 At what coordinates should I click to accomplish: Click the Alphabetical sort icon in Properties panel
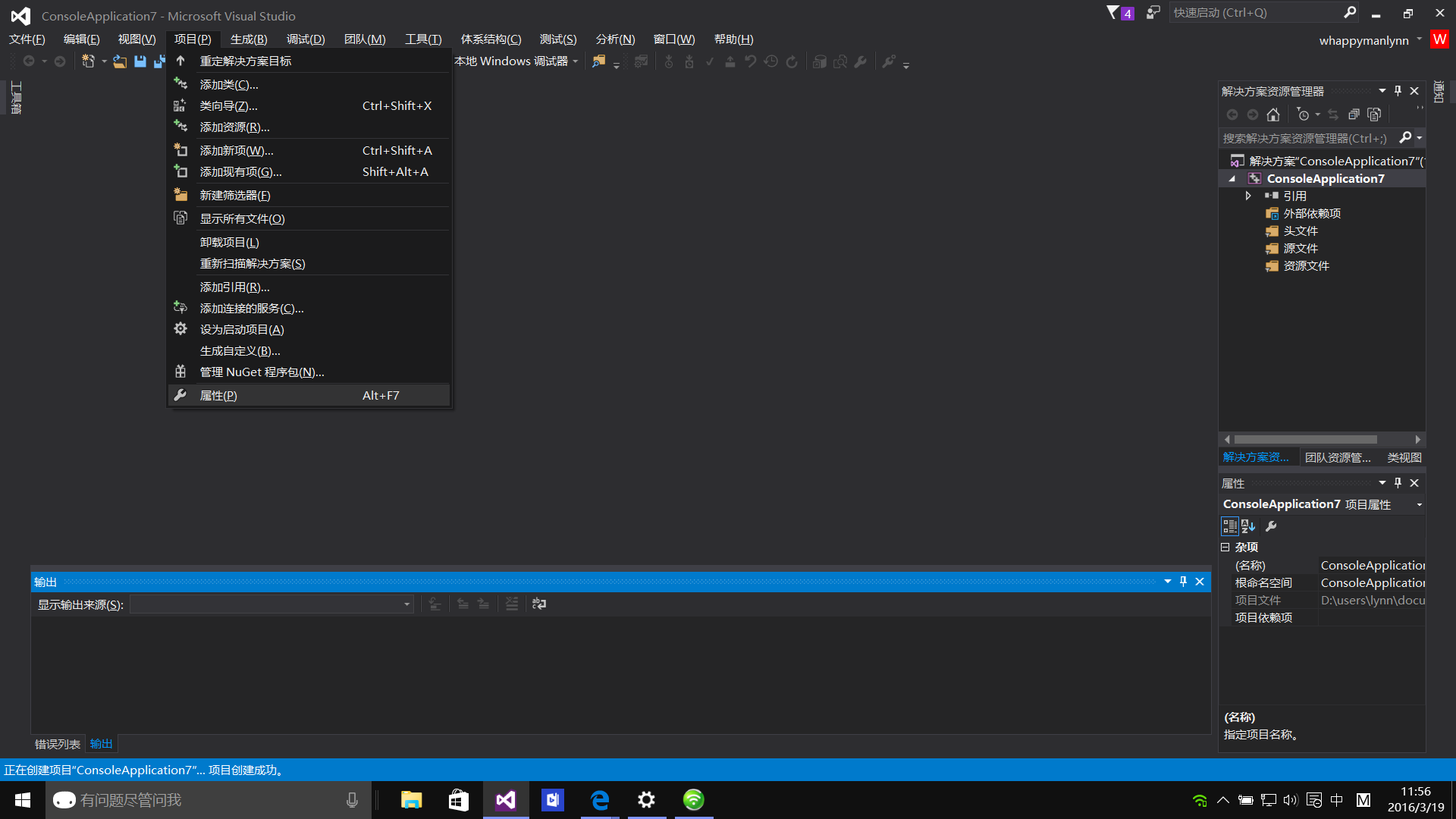tap(1248, 526)
